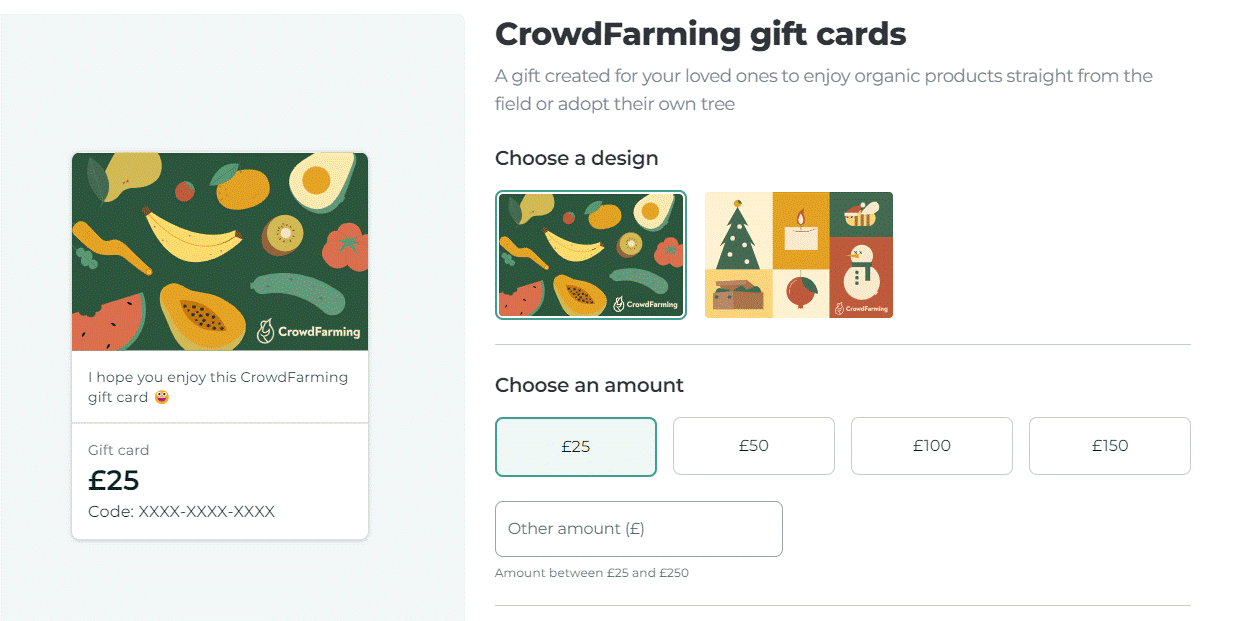Select the fruit-pattern gift card design
The height and width of the screenshot is (621, 1251).
click(x=591, y=255)
